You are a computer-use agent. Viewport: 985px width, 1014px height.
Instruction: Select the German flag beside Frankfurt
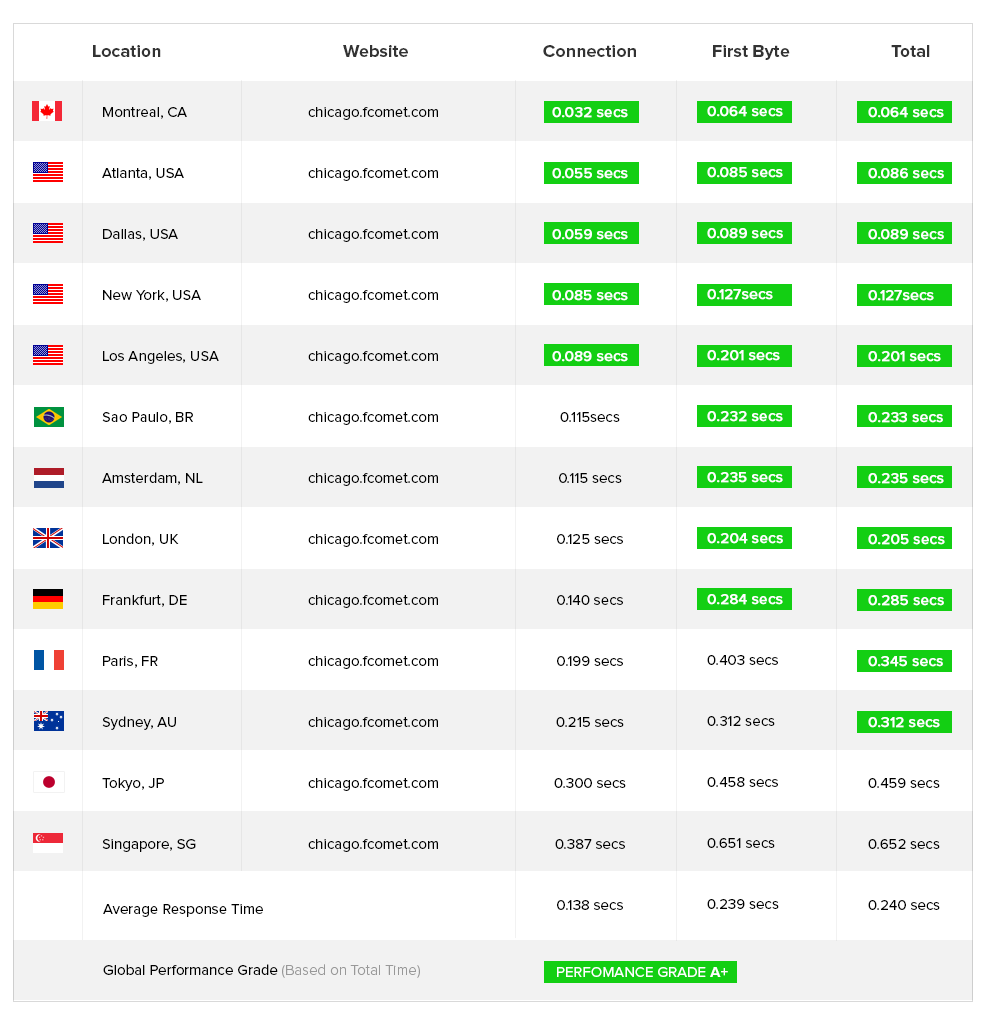coord(48,599)
